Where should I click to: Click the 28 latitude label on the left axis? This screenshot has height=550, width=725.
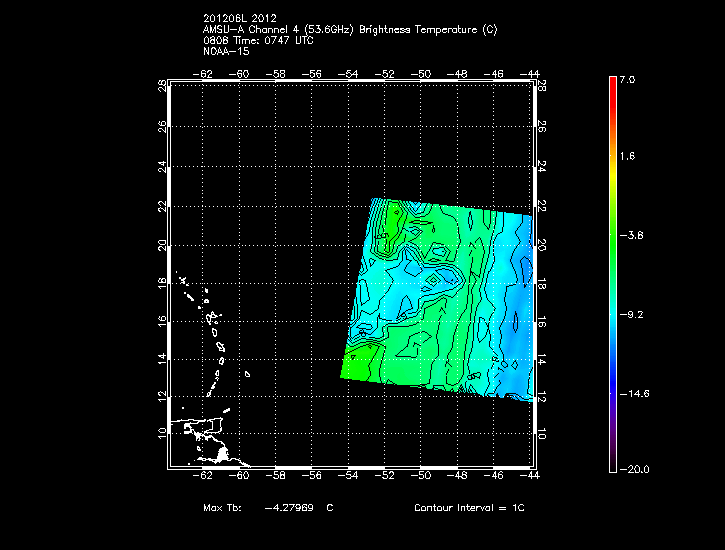(162, 87)
